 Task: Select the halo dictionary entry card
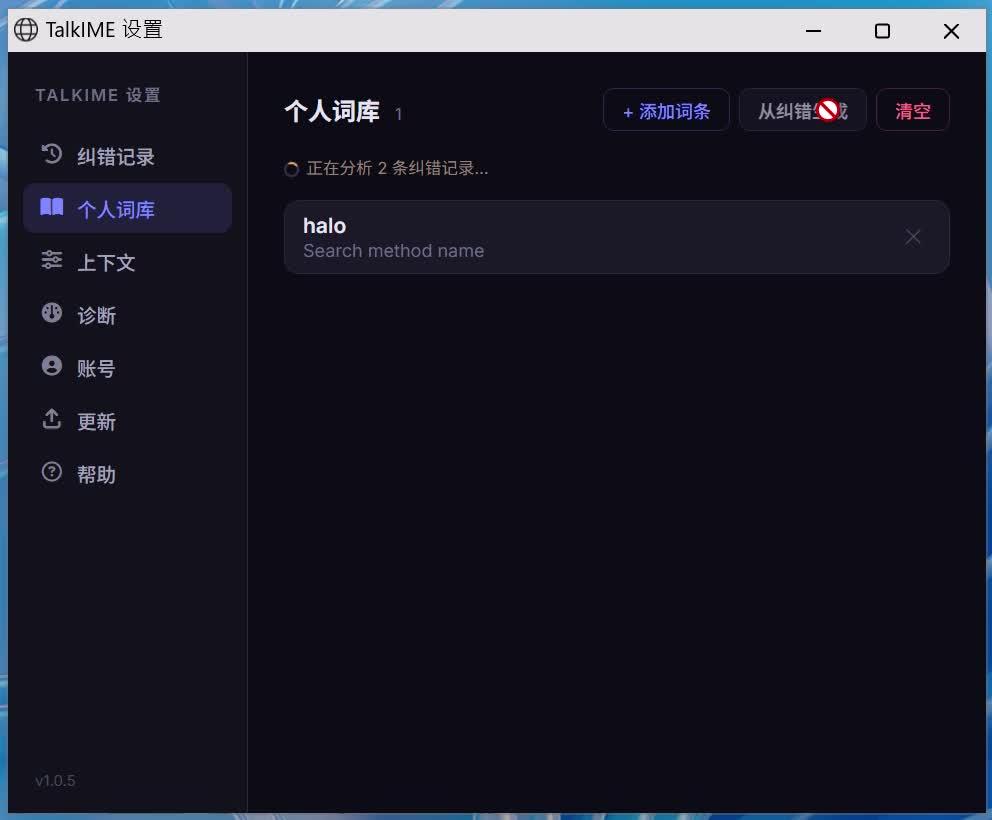[x=616, y=237]
